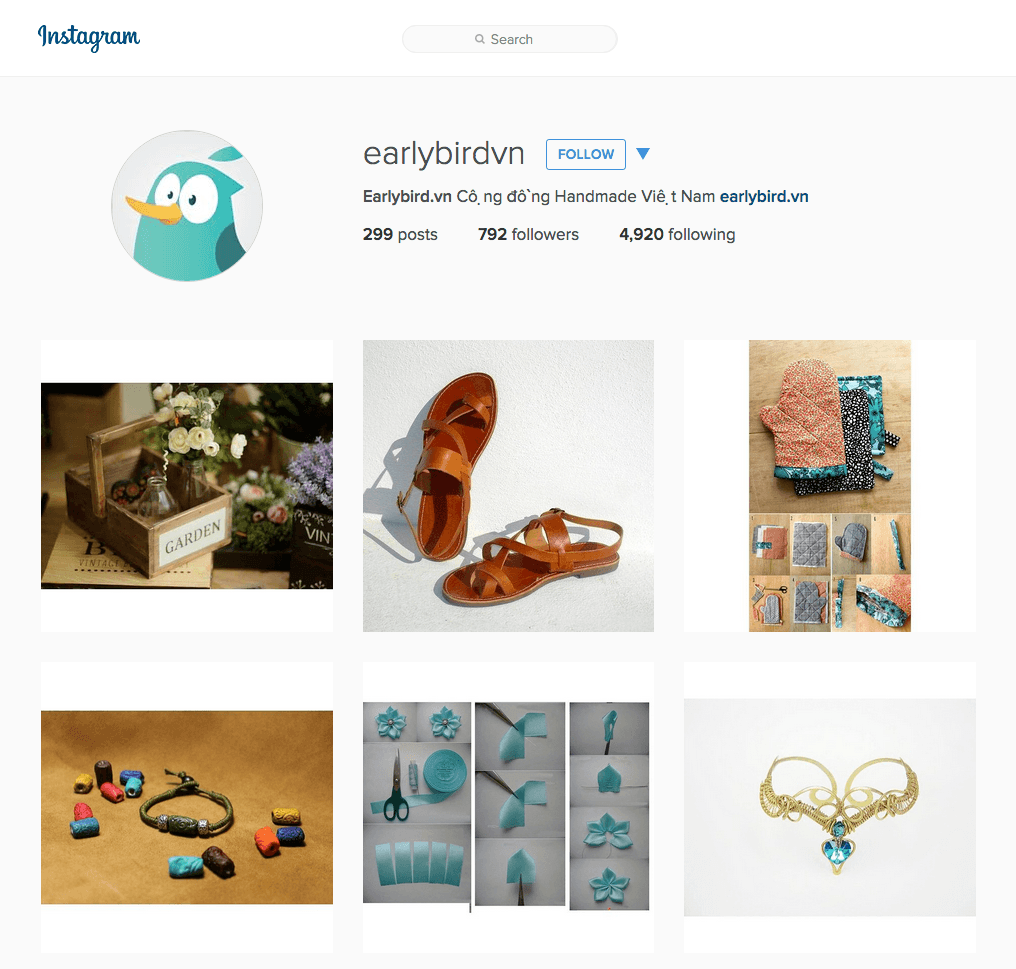Click the magnifier icon in search
Screen dimensions: 1016x969
pos(479,39)
